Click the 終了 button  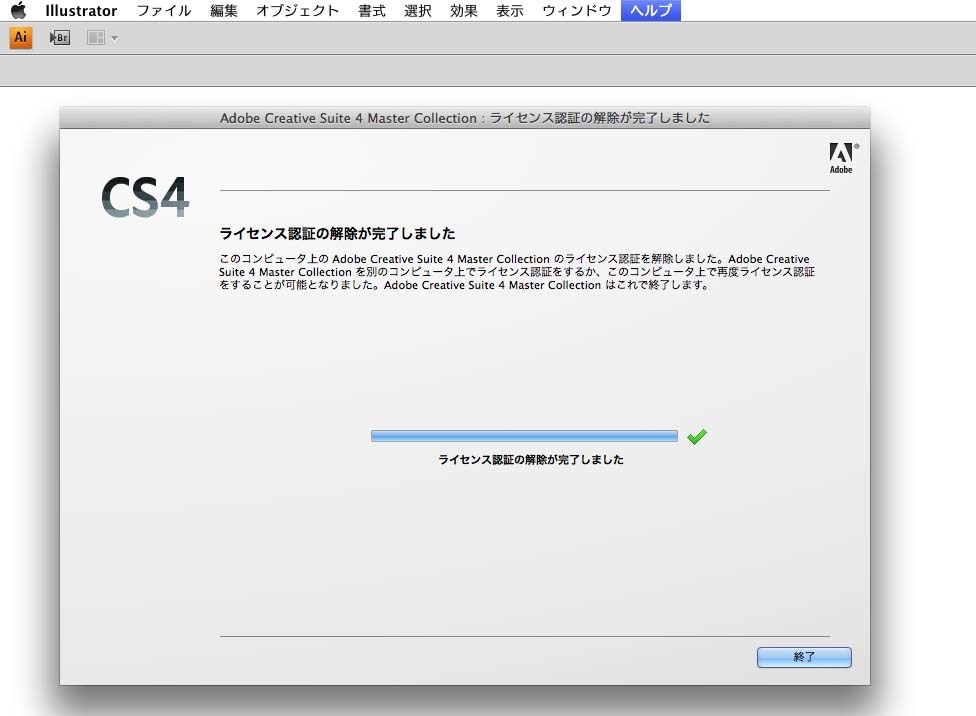tap(803, 657)
